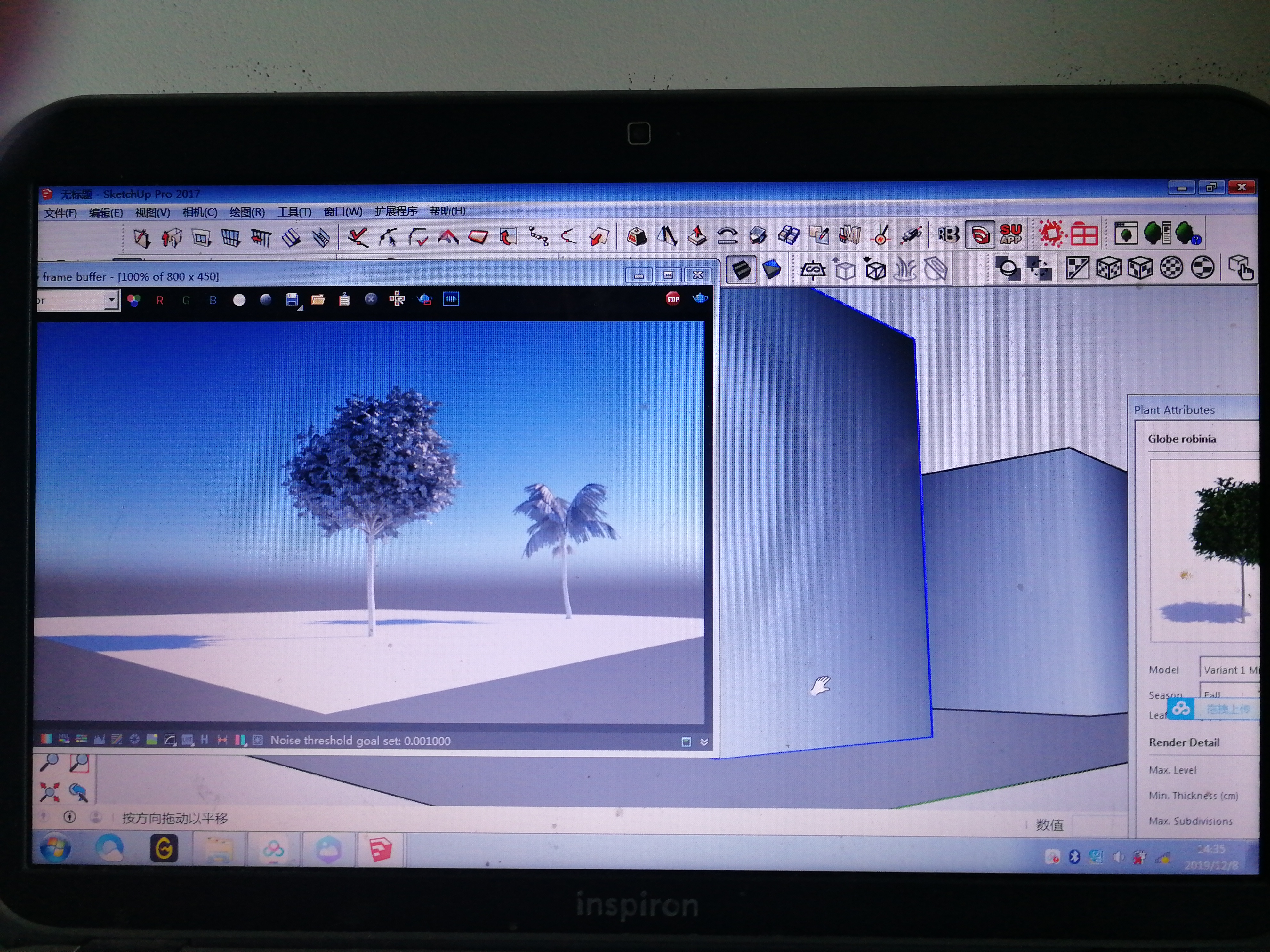Stop the render with red STOP button

pyautogui.click(x=673, y=298)
